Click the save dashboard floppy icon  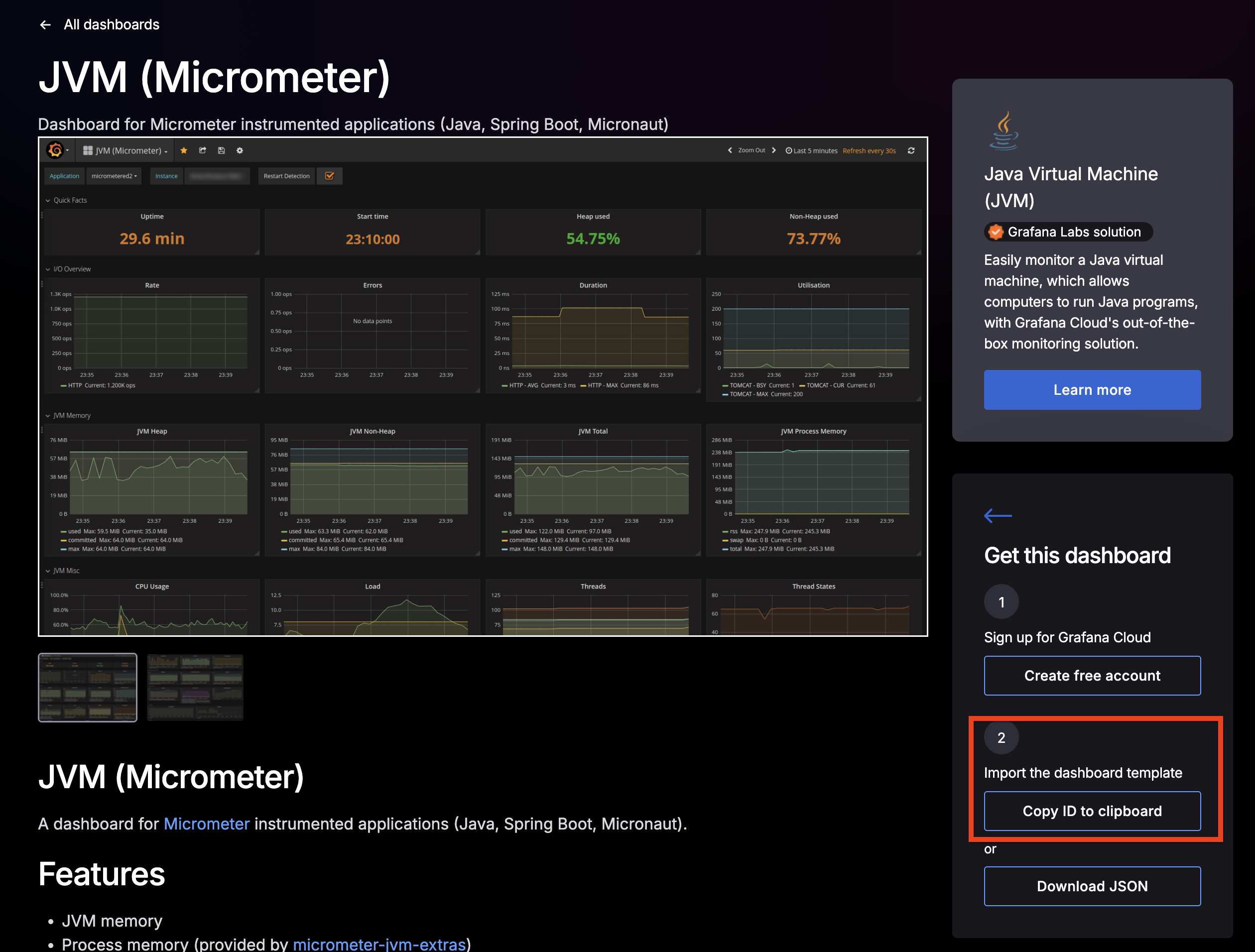click(221, 150)
